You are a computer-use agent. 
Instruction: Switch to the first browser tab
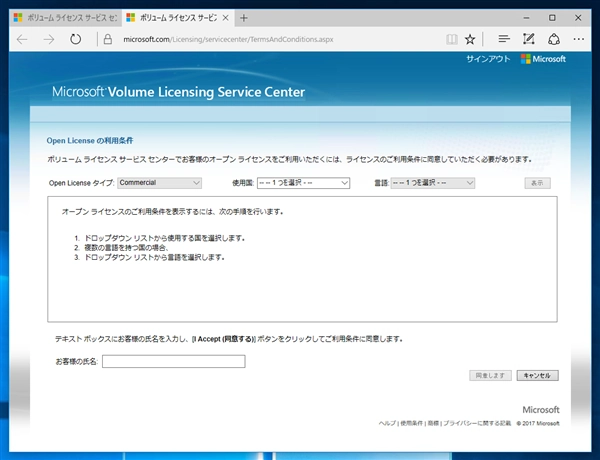[x=65, y=18]
